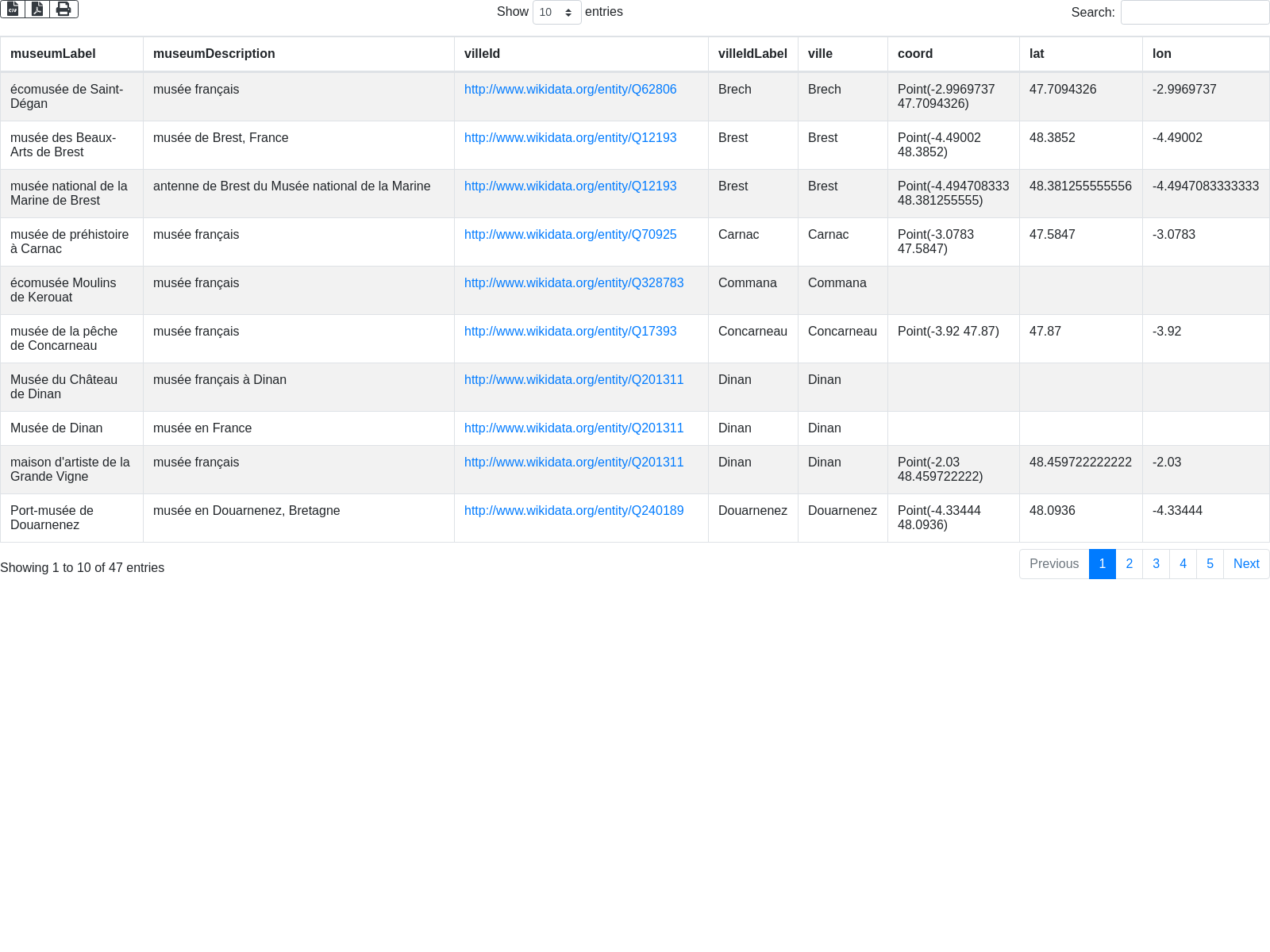Open Wikidata link Q240189 for Douarnenez

pyautogui.click(x=573, y=511)
